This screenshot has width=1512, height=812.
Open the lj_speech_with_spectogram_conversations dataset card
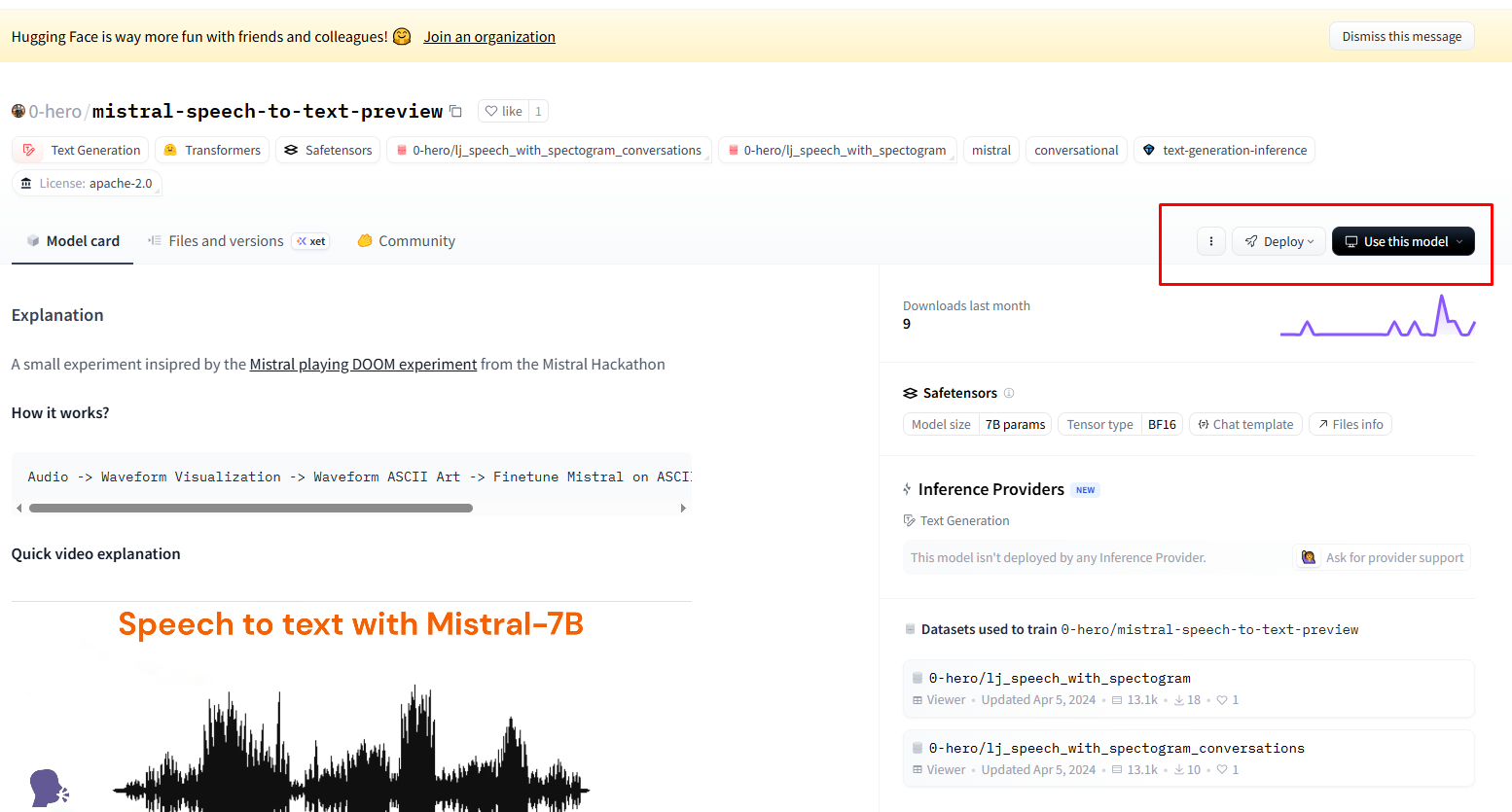click(x=1188, y=759)
